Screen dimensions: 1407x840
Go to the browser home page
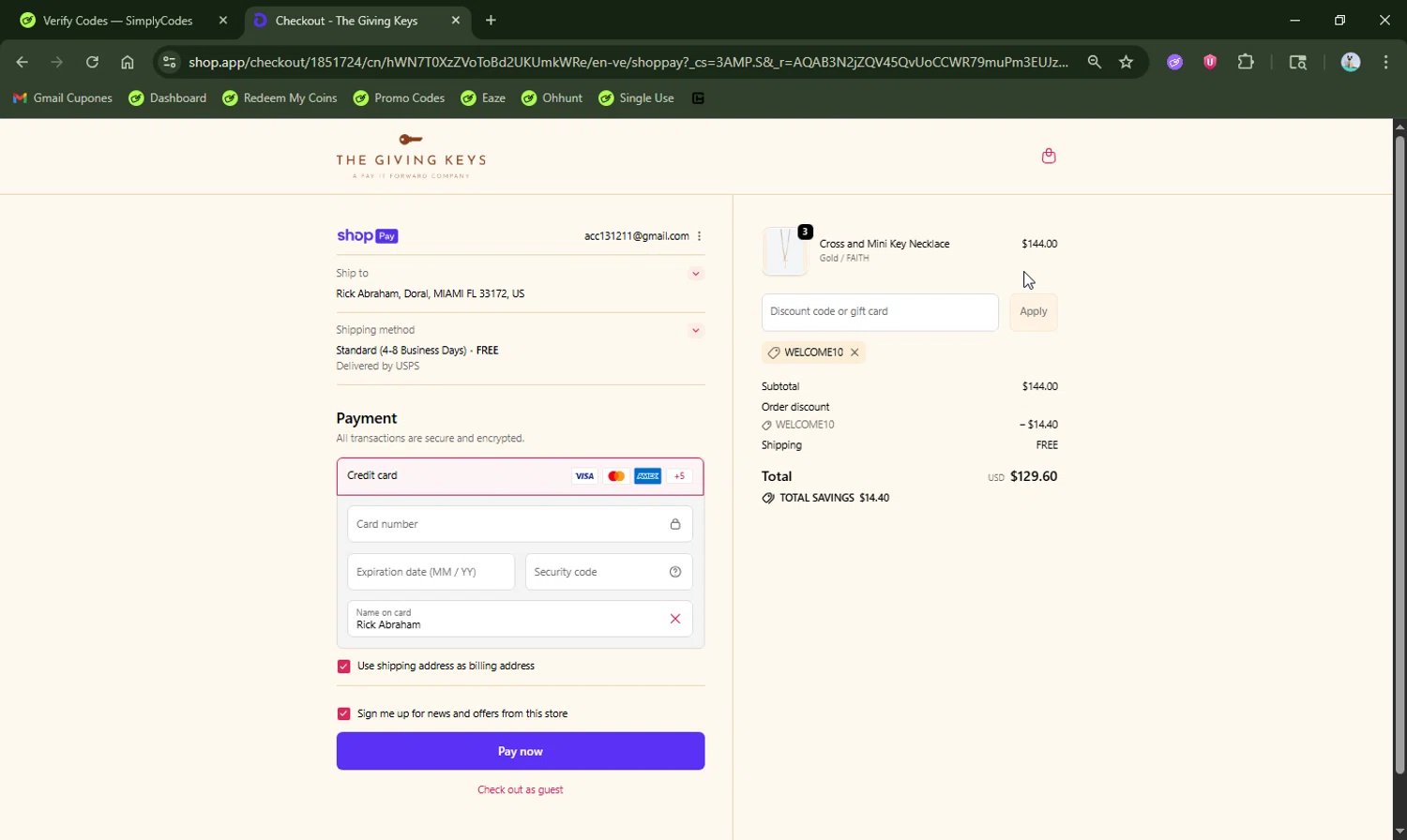128,62
